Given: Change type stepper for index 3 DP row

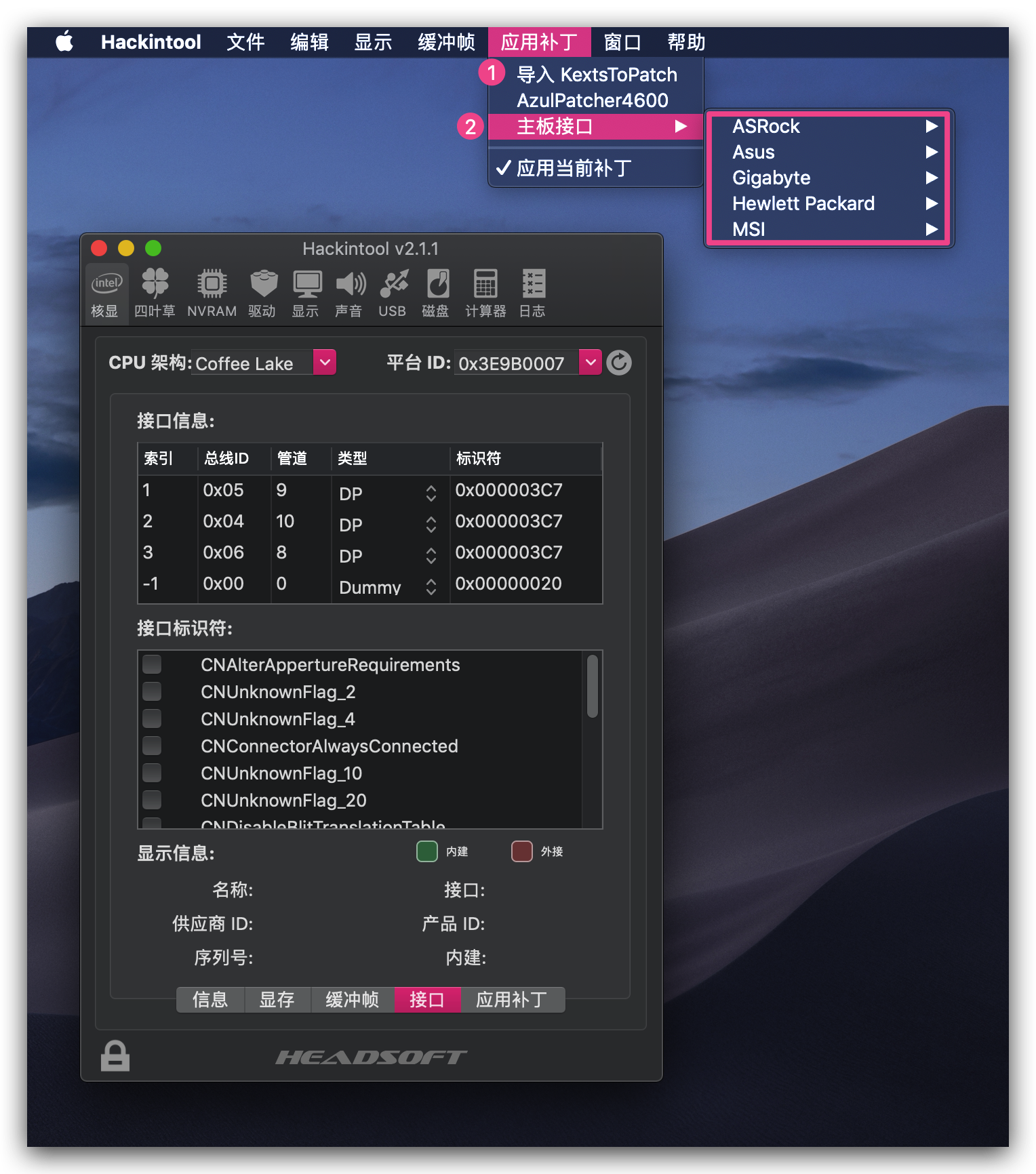Looking at the screenshot, I should point(431,556).
